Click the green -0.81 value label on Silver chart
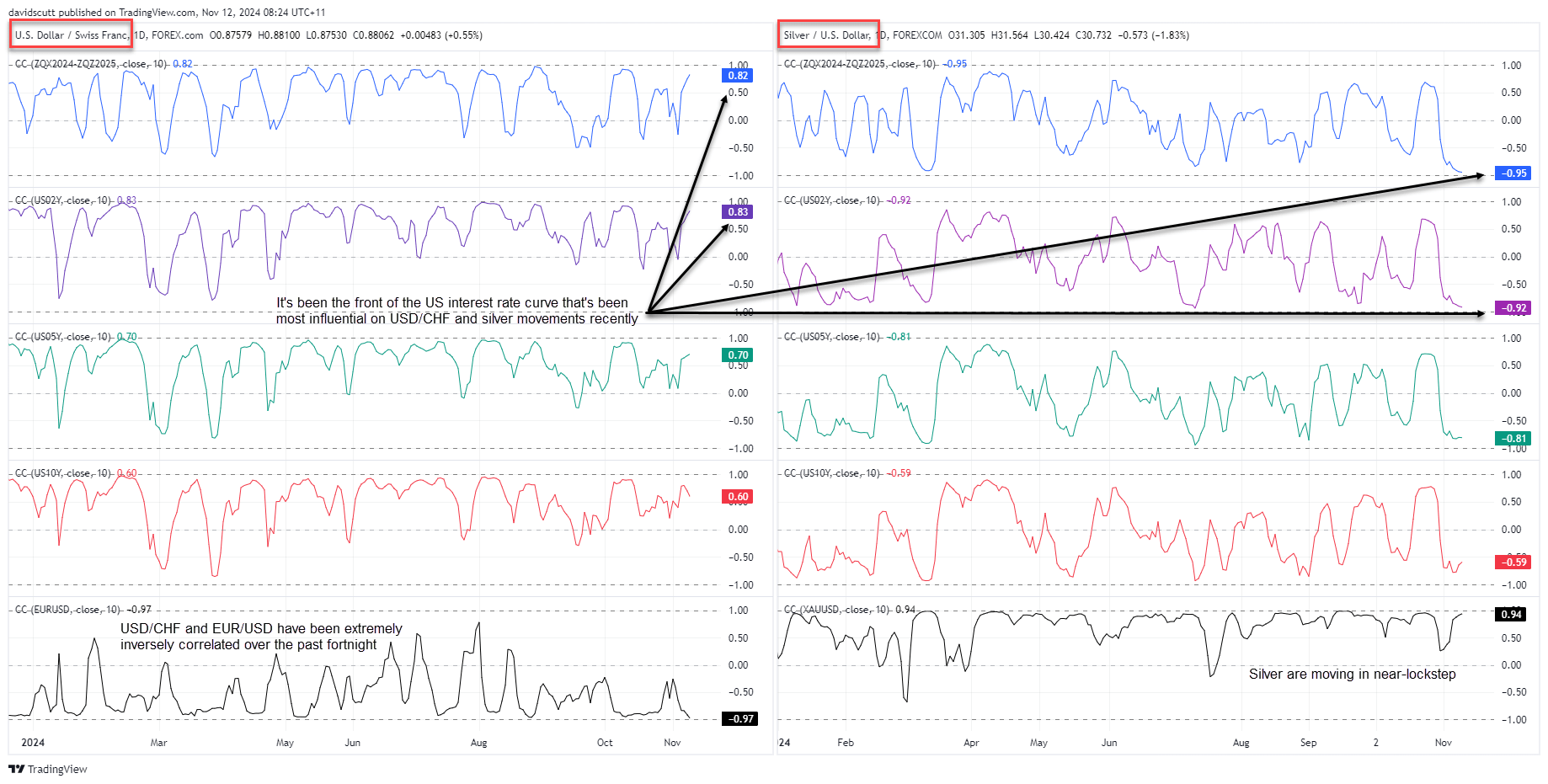1548x784 pixels. pos(1513,439)
